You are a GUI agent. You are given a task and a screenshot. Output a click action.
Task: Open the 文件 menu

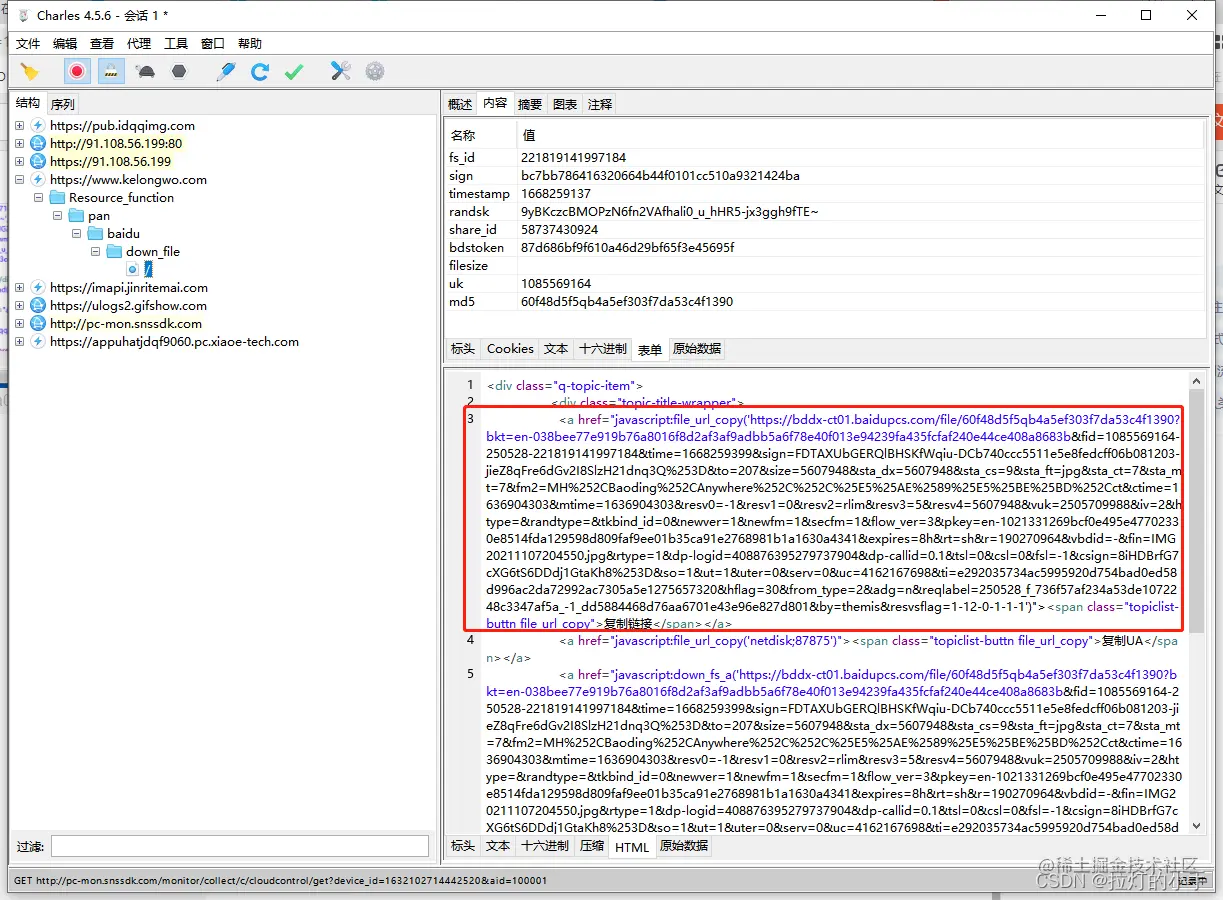tap(28, 44)
